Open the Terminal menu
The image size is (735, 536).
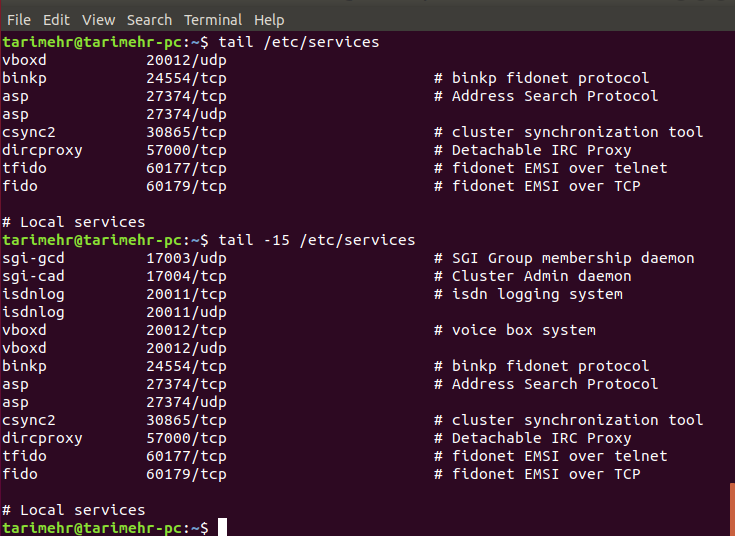(x=213, y=19)
